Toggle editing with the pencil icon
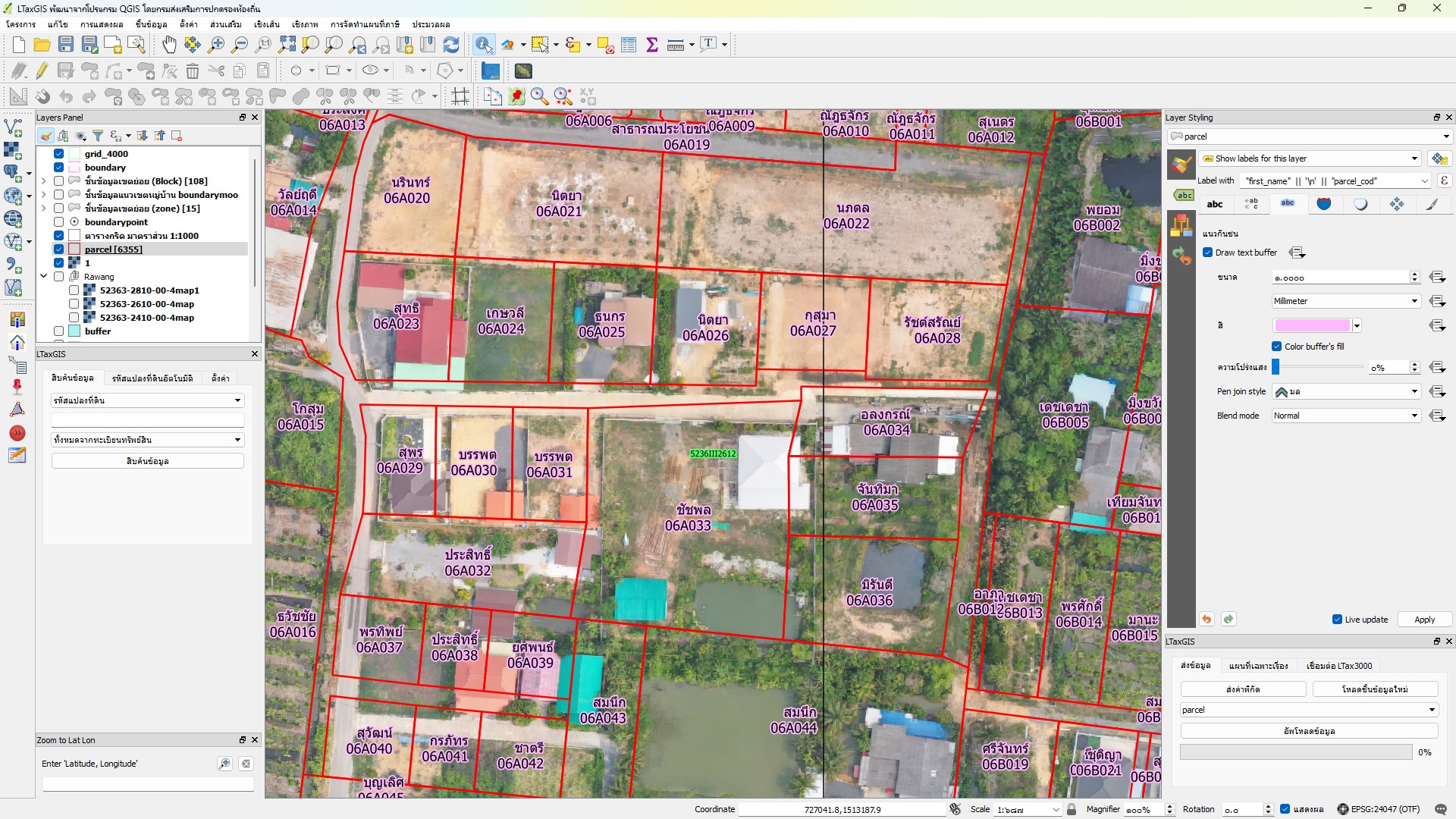1456x819 pixels. (x=42, y=71)
